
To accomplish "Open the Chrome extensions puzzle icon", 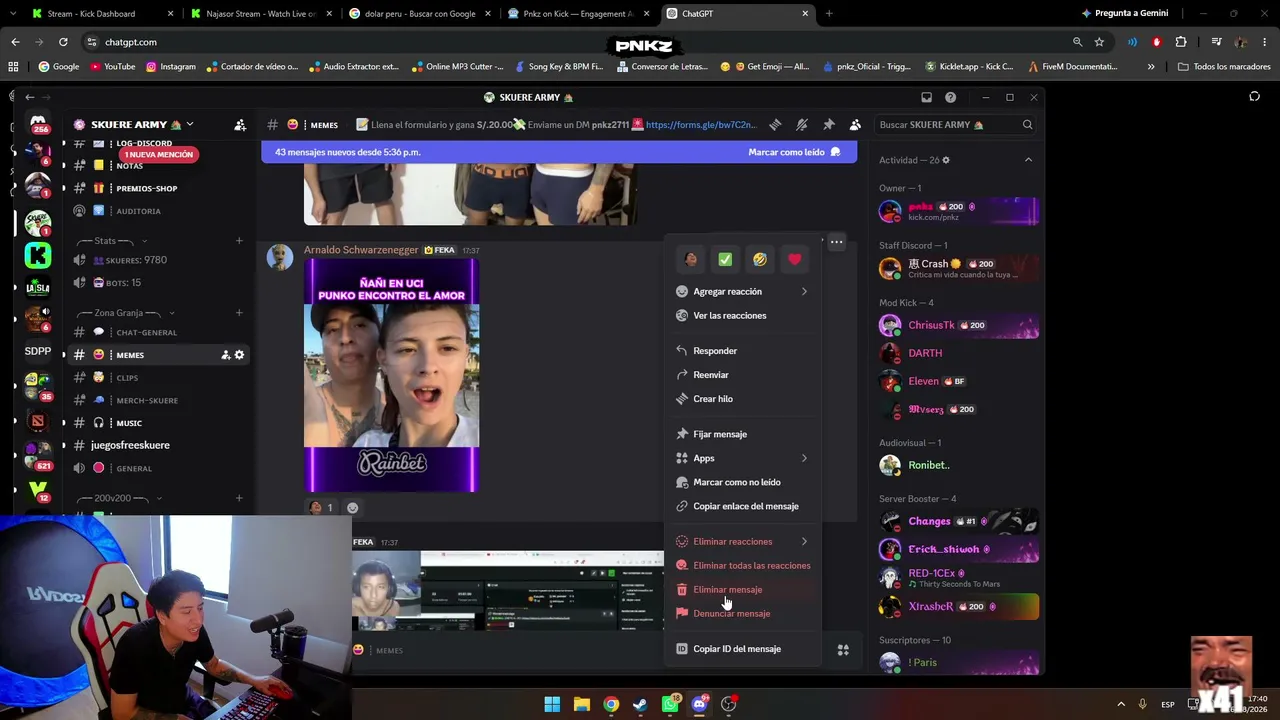I will point(1181,42).
